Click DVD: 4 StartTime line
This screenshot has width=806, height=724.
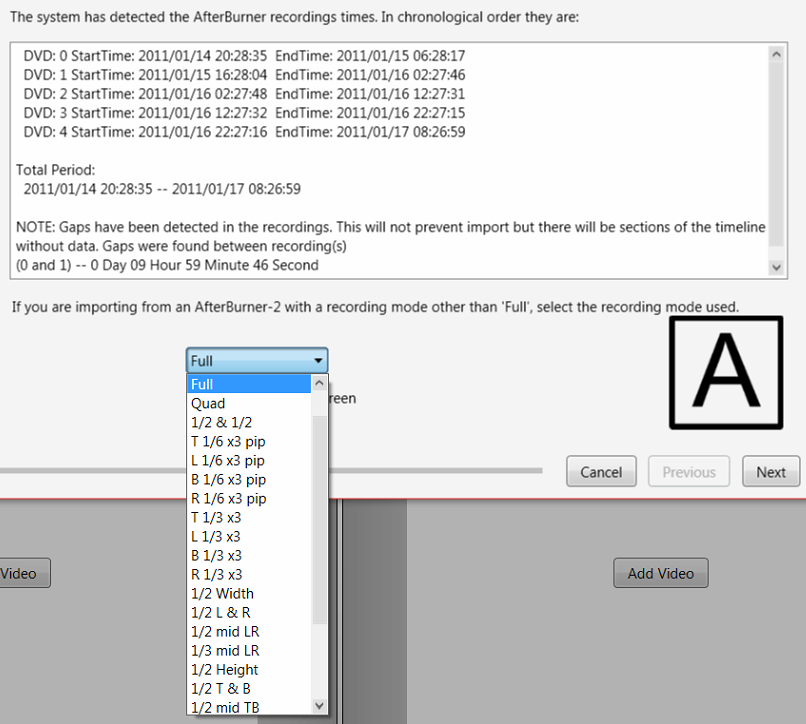pos(244,132)
